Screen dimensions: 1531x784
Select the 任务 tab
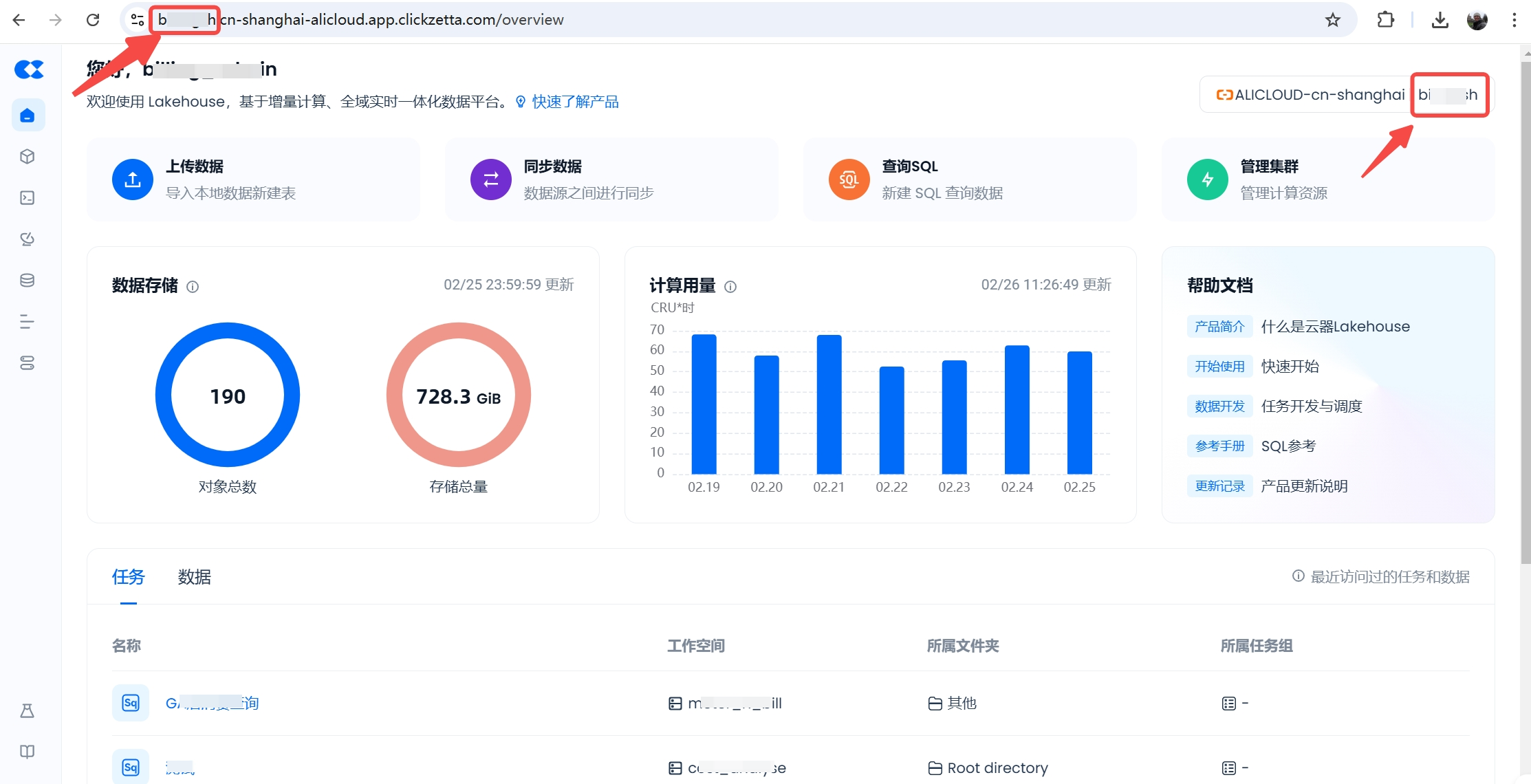pyautogui.click(x=129, y=577)
